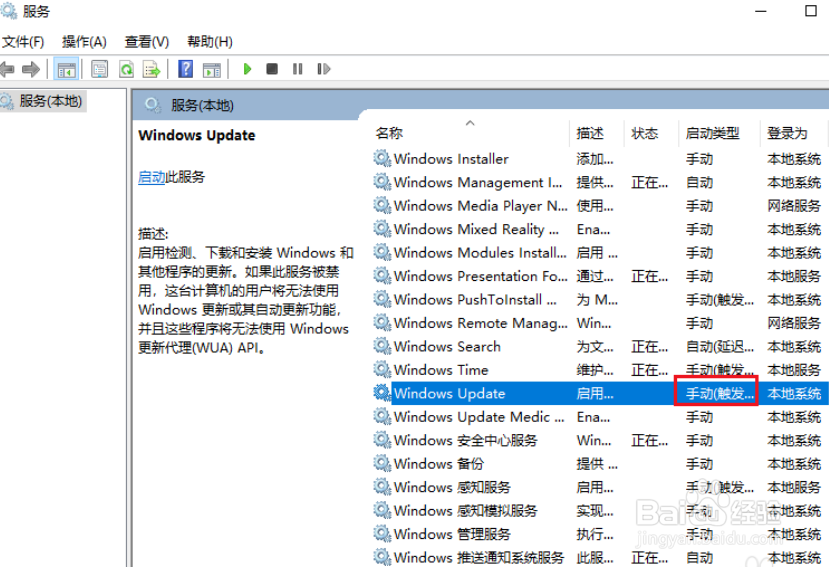The height and width of the screenshot is (567, 829).
Task: Sort by the 启动类型 column header
Action: (712, 133)
